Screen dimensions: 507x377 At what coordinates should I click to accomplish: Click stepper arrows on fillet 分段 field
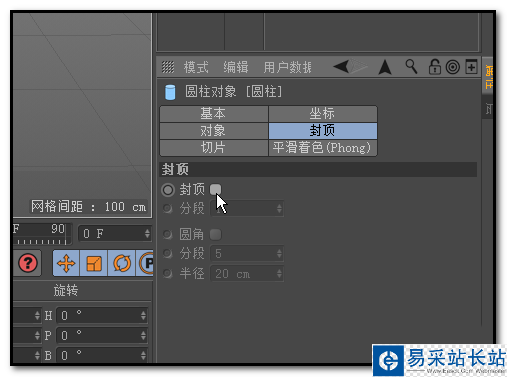(279, 254)
